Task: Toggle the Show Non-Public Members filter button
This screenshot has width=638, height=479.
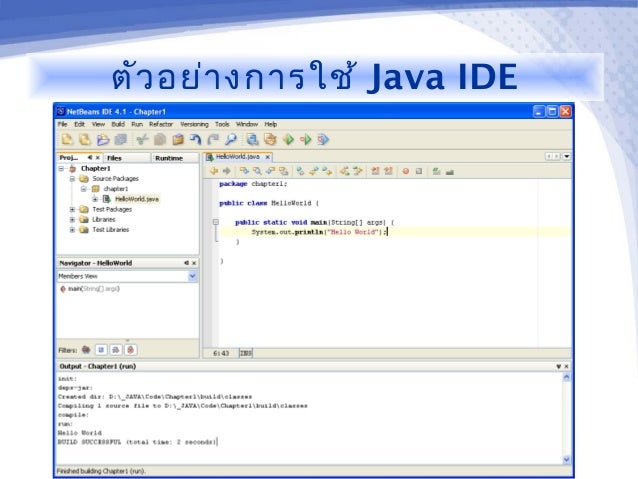Action: click(x=131, y=350)
